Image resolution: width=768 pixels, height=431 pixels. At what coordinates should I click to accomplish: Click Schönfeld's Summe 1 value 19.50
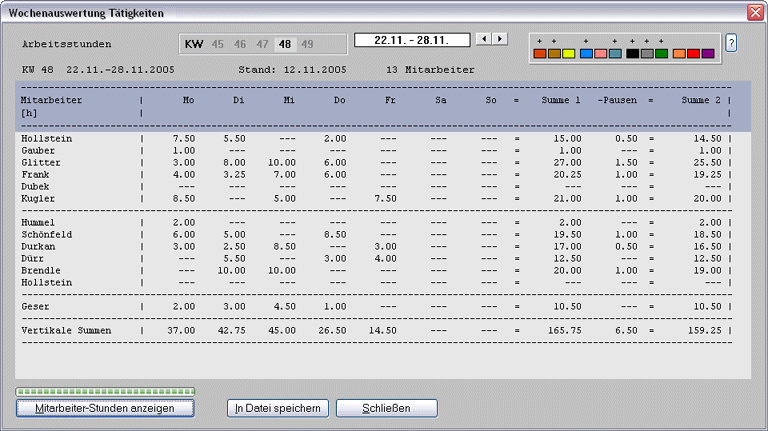[567, 235]
